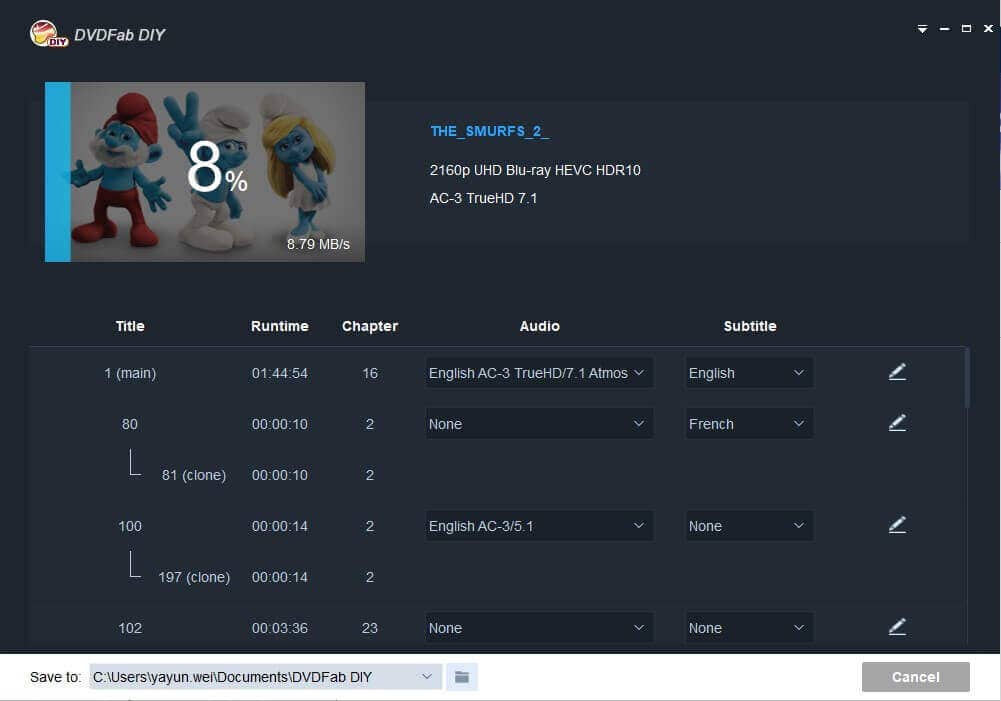Open subtitle dropdown showing French

pos(749,424)
